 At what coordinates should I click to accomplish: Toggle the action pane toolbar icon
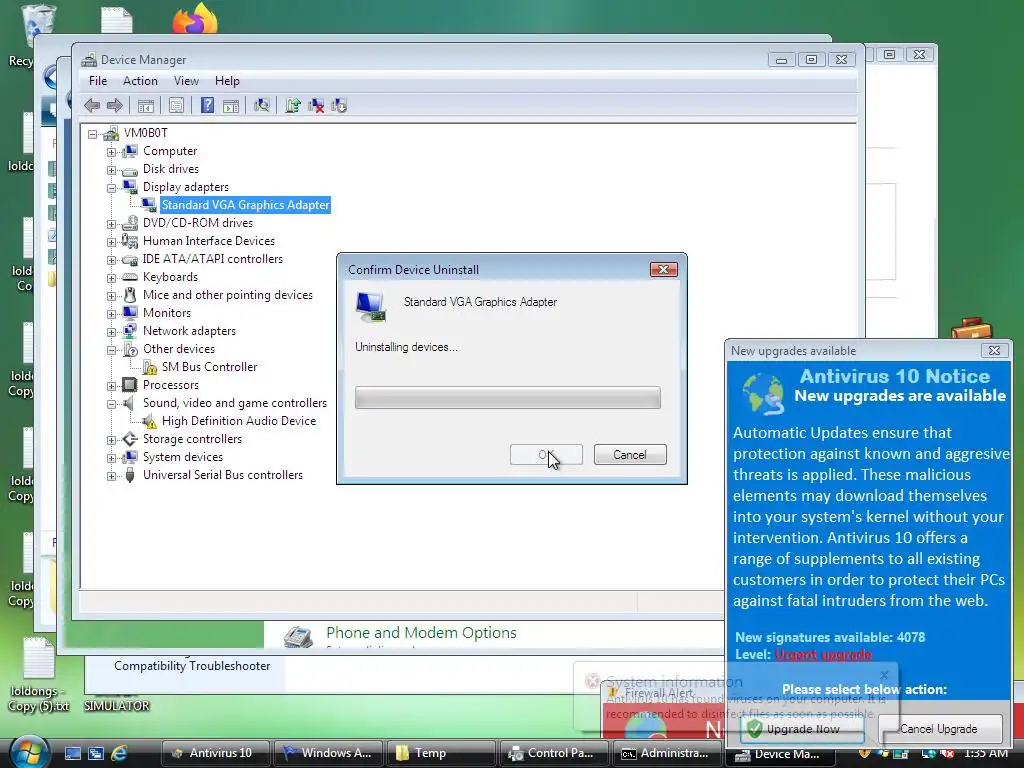pyautogui.click(x=231, y=106)
